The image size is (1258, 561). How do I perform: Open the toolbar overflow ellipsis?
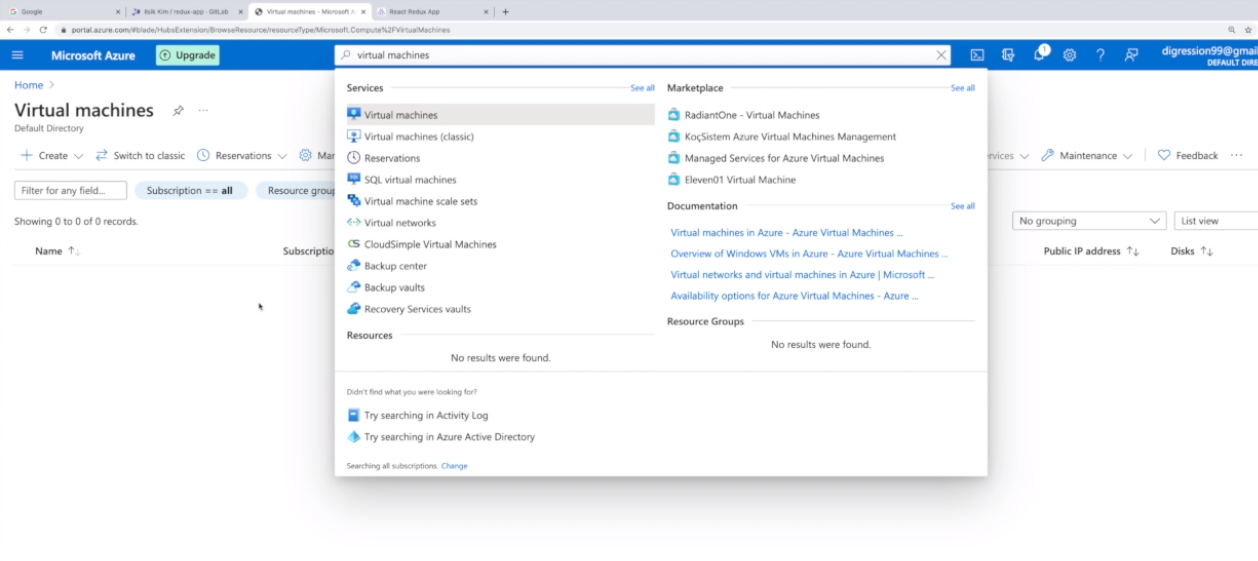point(1237,156)
